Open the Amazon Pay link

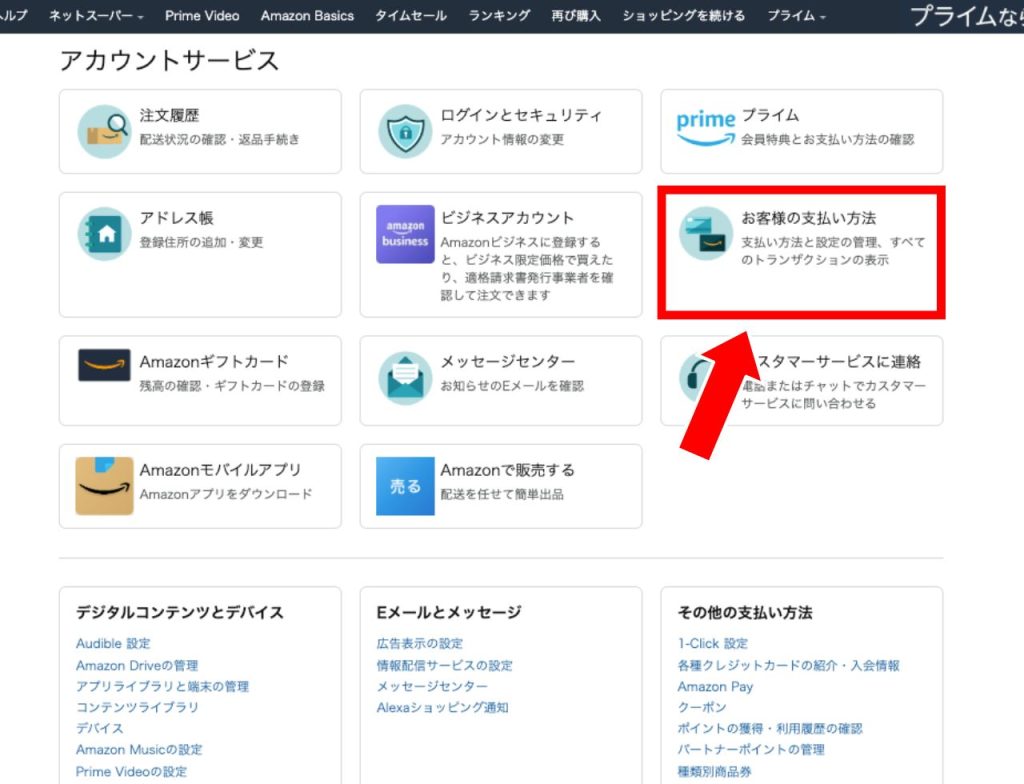coord(715,687)
